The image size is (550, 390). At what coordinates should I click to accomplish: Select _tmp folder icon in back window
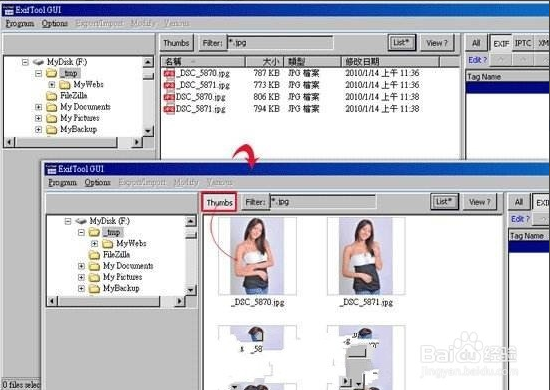(x=52, y=73)
